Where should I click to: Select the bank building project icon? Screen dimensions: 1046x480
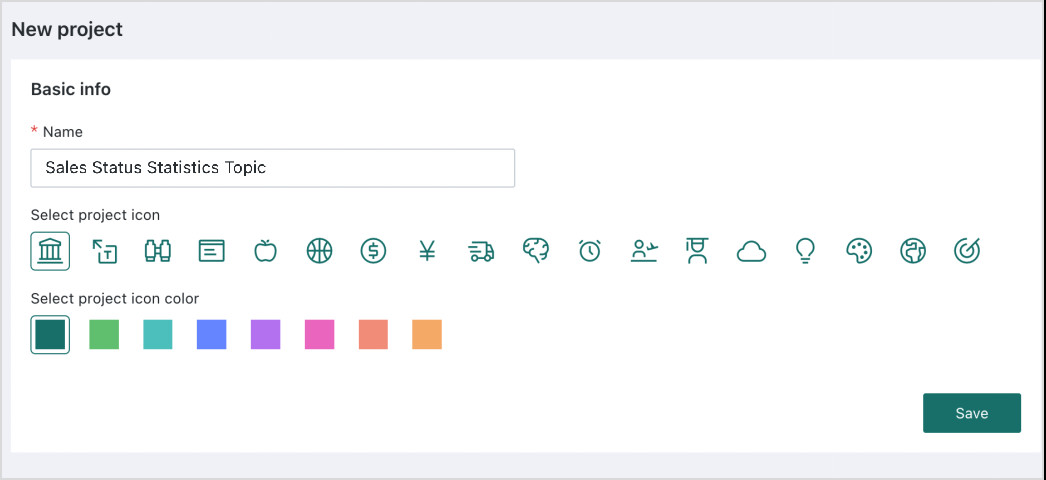pos(50,251)
